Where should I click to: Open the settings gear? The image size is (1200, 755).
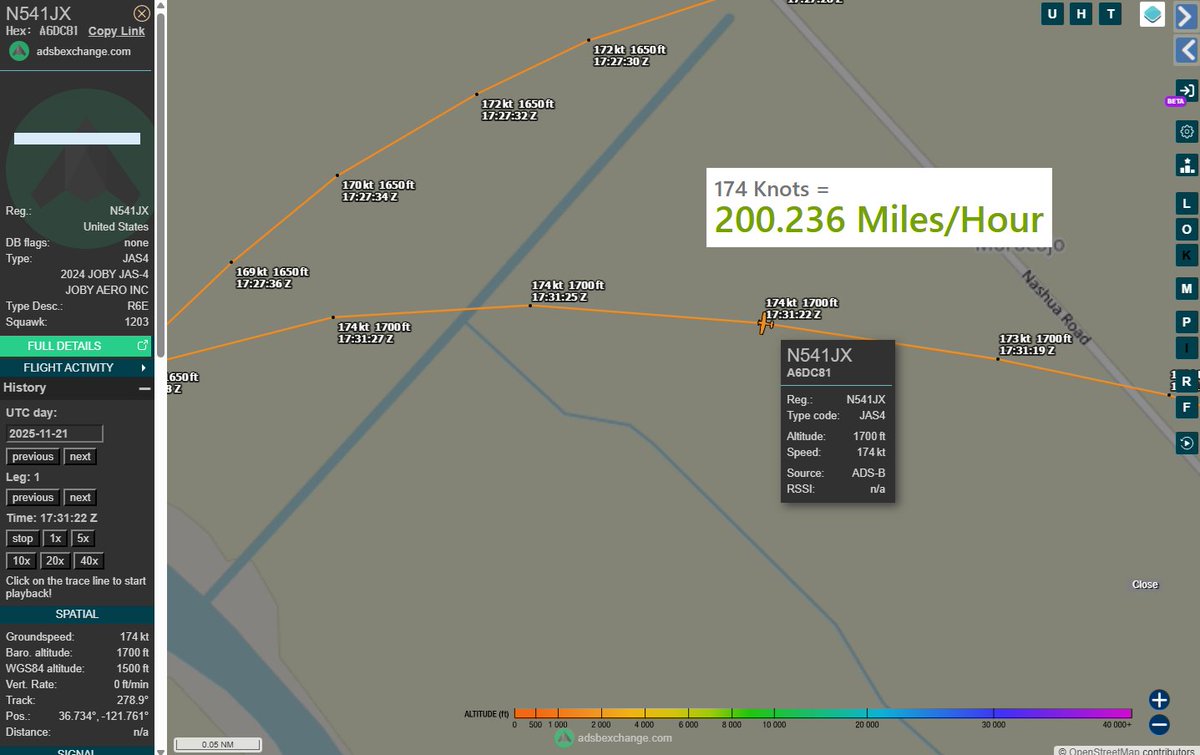[x=1186, y=131]
